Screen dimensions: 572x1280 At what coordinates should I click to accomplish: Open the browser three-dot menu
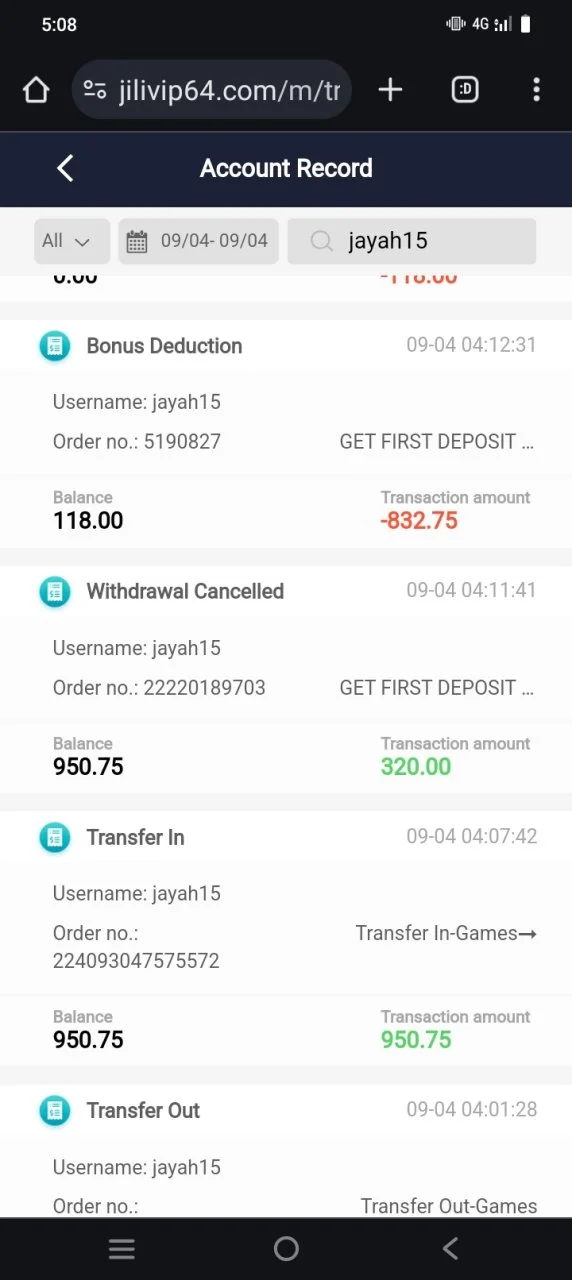[x=536, y=90]
